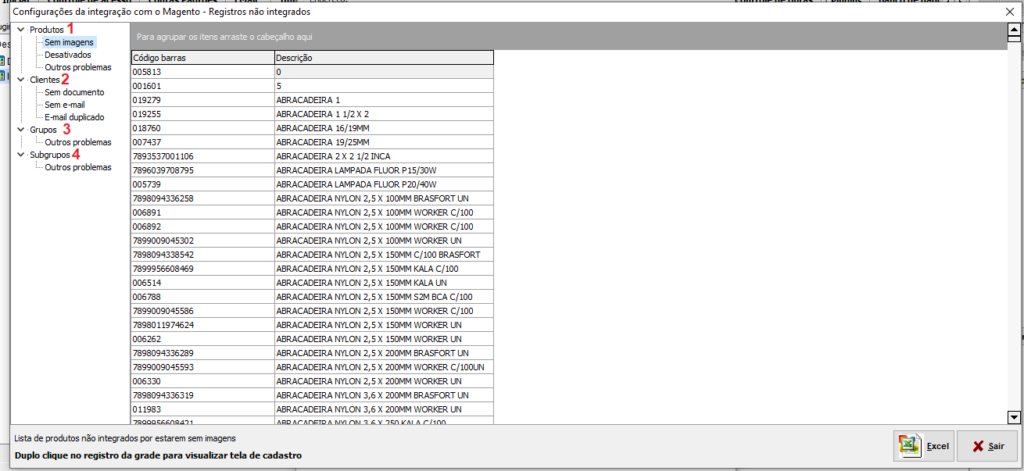1024x471 pixels.
Task: Select row ABRACADEIRA 16/19MM
Action: 312,128
